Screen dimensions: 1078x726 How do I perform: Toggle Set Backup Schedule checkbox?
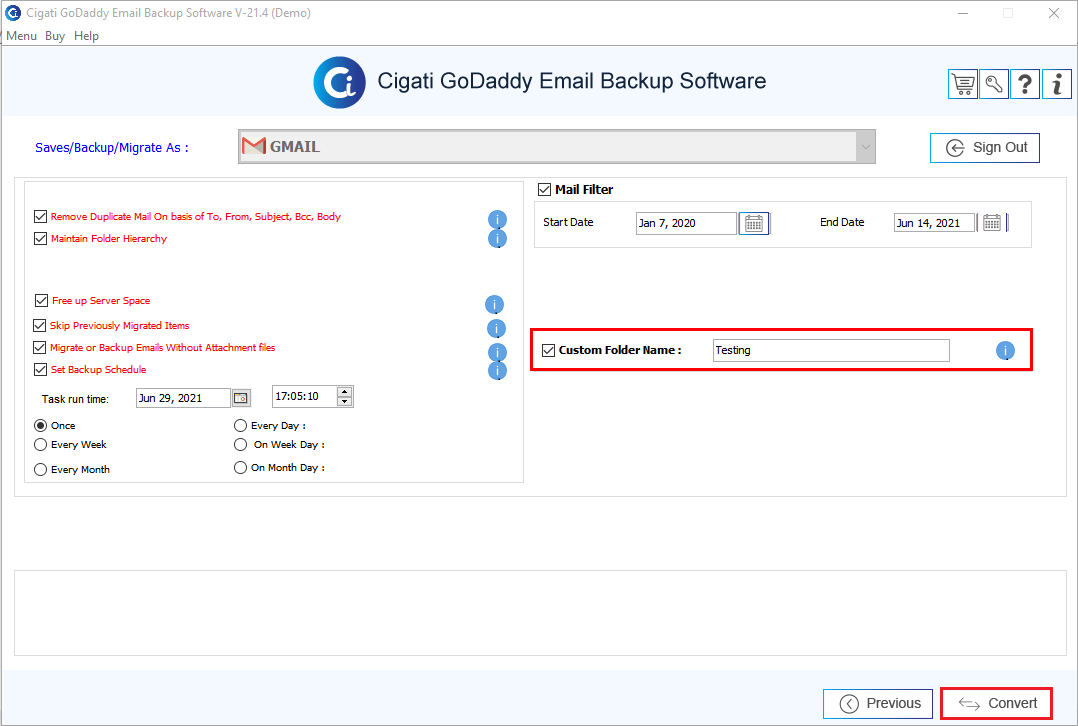click(41, 369)
